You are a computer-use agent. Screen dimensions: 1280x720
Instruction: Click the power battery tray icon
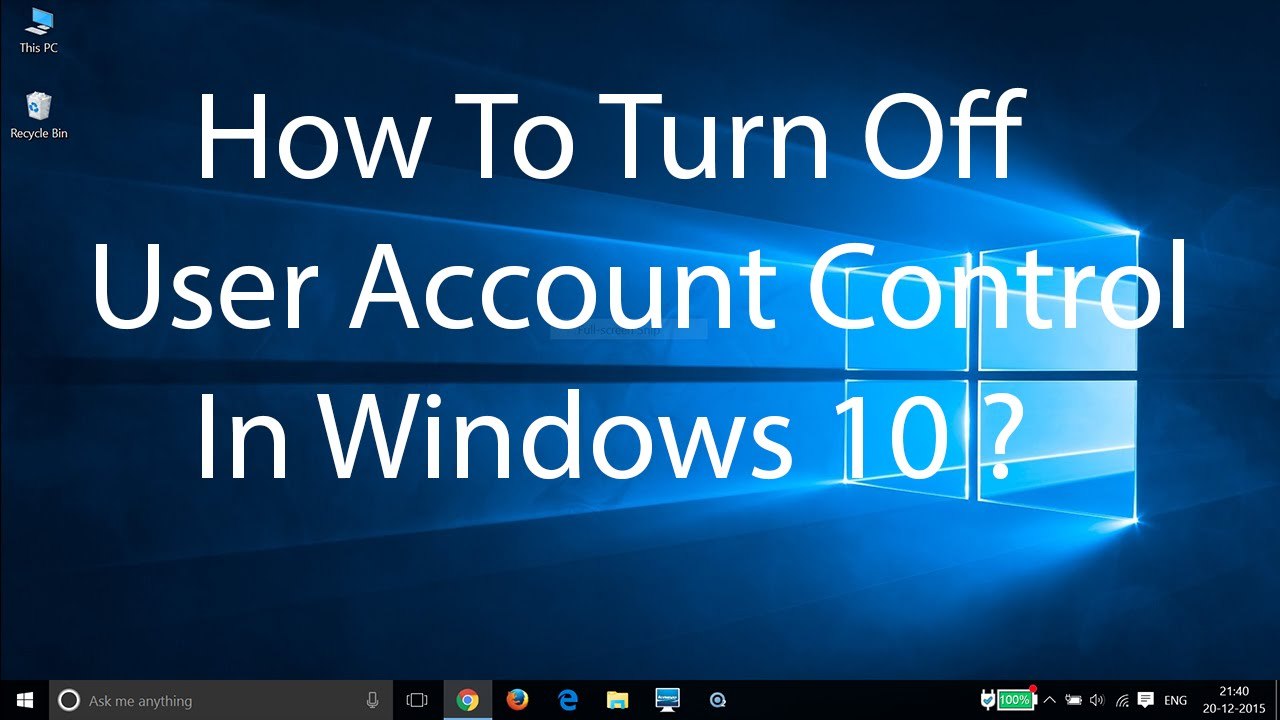[1073, 700]
